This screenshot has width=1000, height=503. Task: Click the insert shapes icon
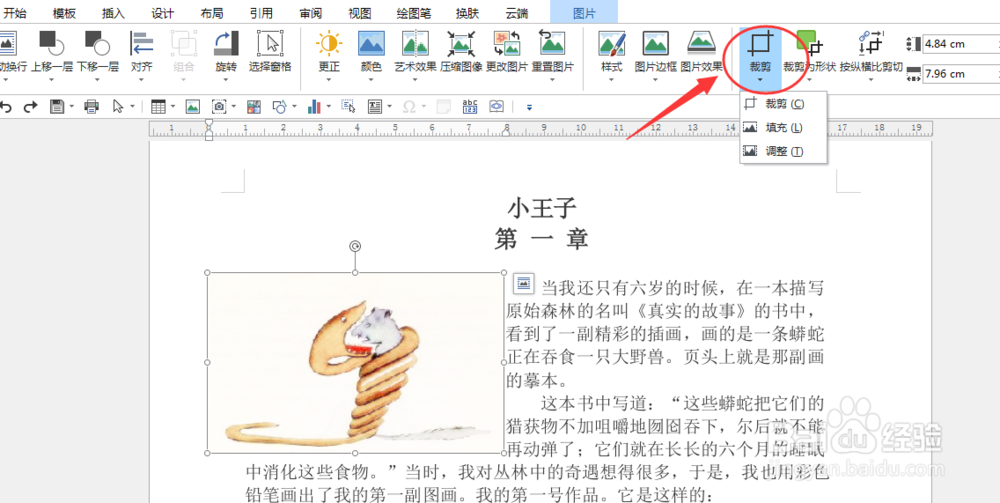coord(279,107)
